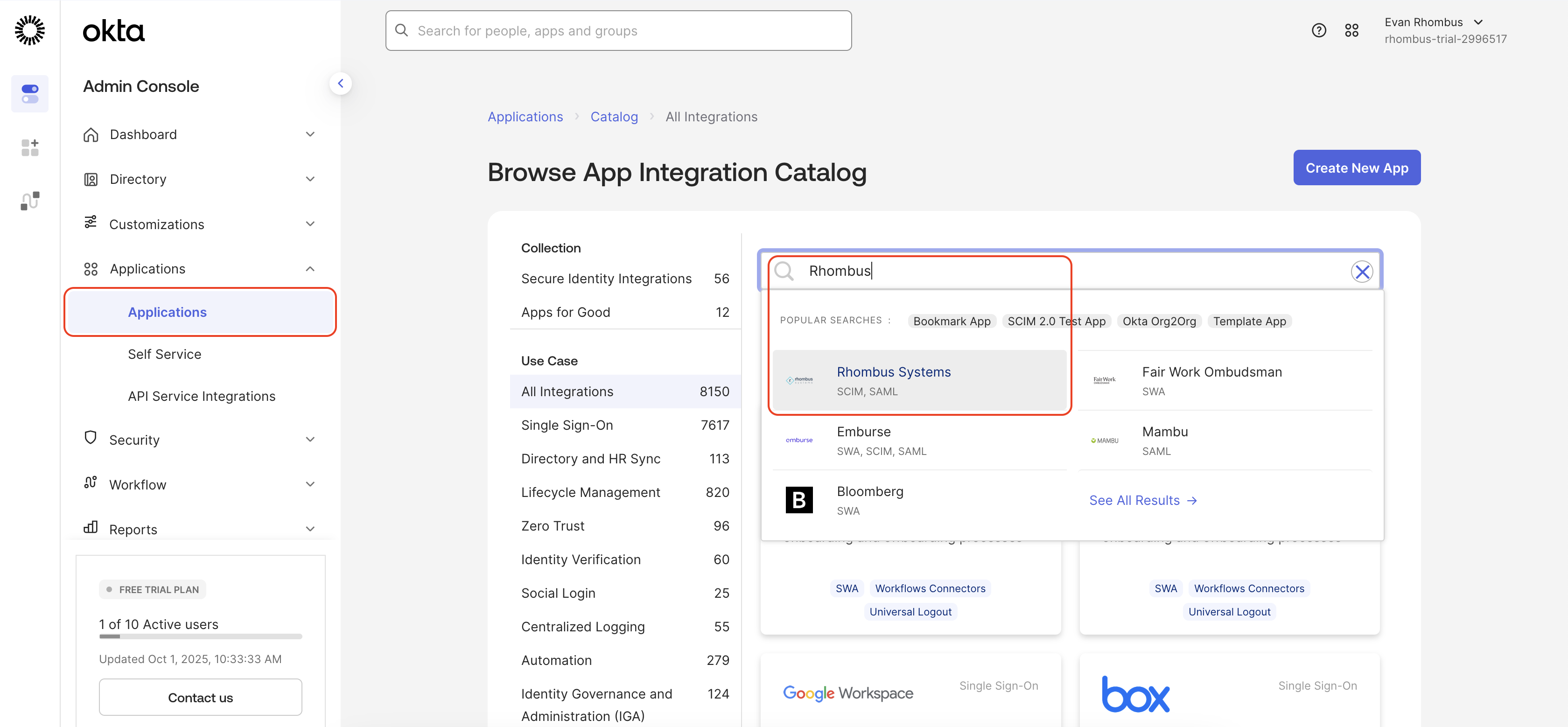Open the Applications breadcrumb link

click(525, 117)
